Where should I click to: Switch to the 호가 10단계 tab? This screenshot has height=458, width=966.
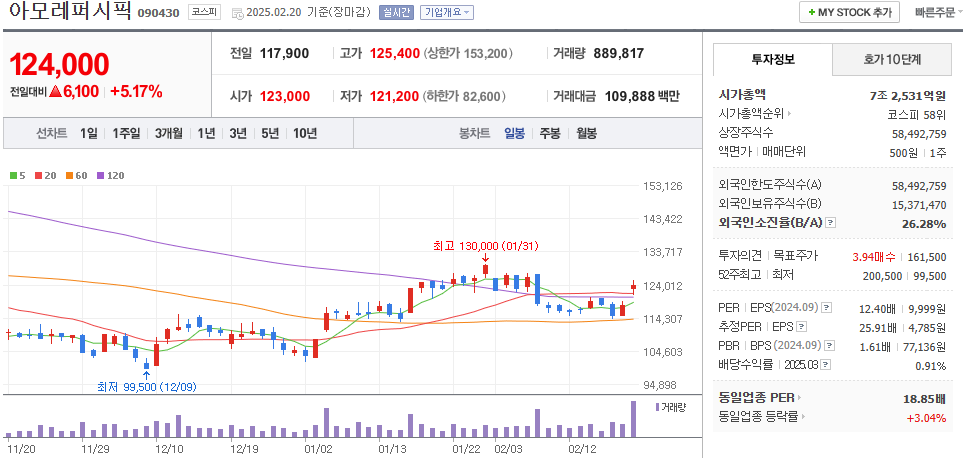coord(892,59)
